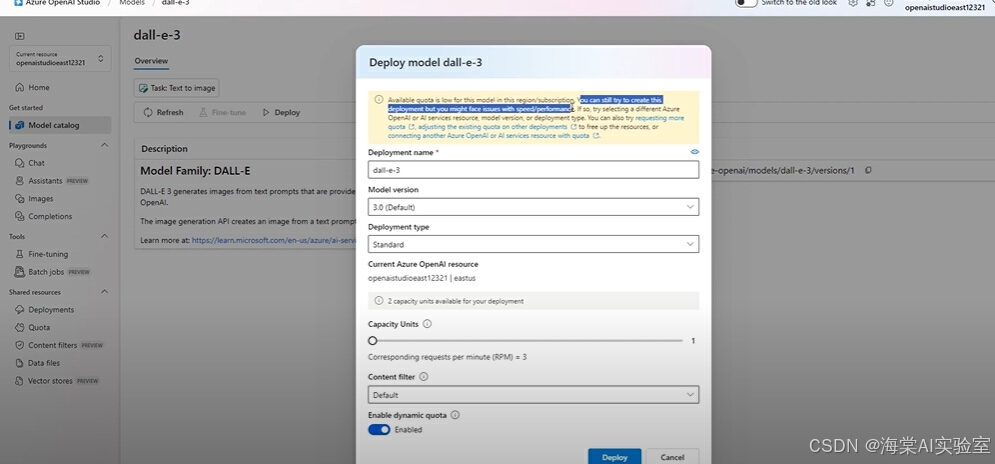Click the Quota icon in sidebar
The image size is (995, 464).
pyautogui.click(x=20, y=328)
